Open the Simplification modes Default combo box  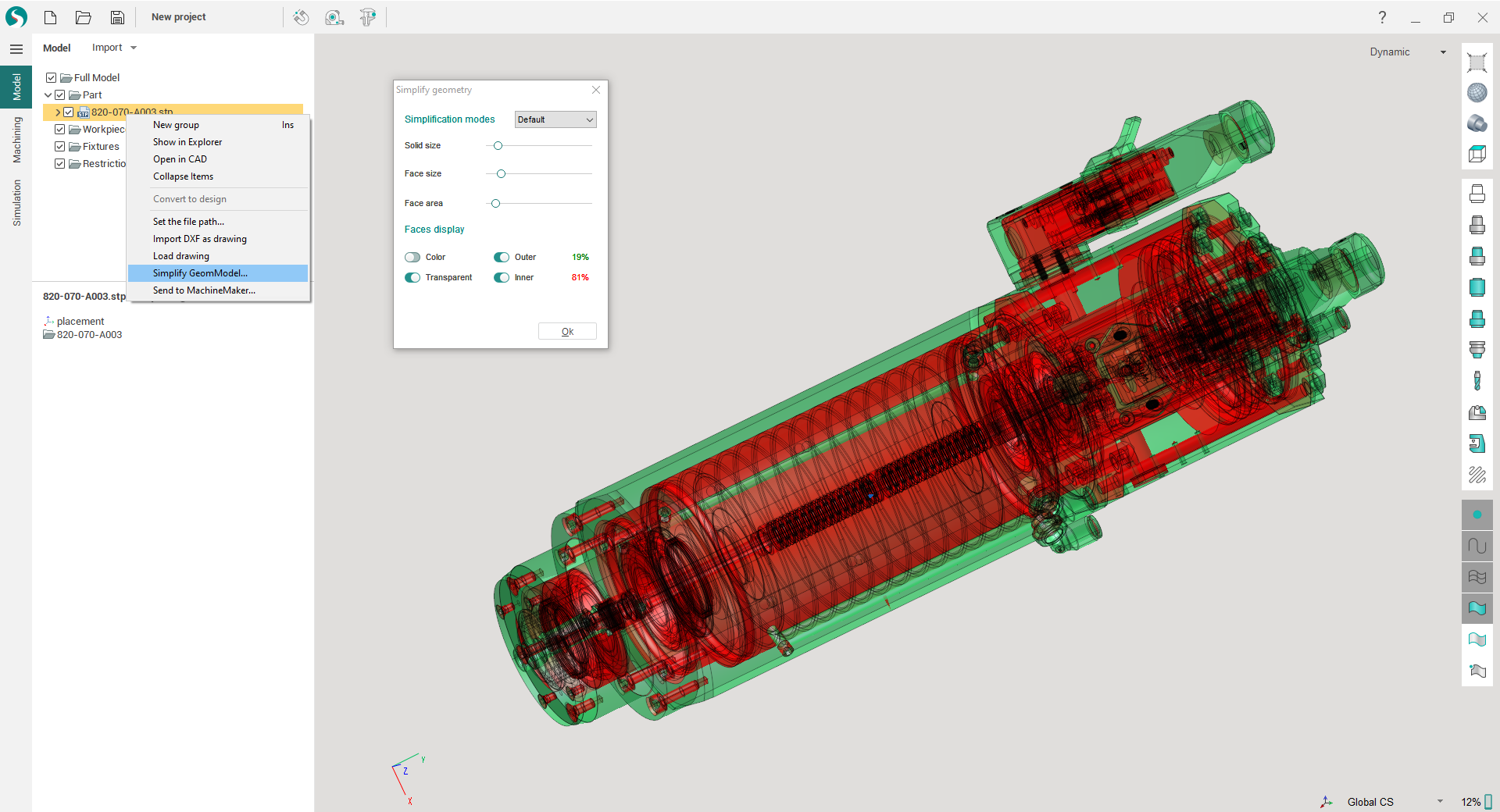(555, 119)
